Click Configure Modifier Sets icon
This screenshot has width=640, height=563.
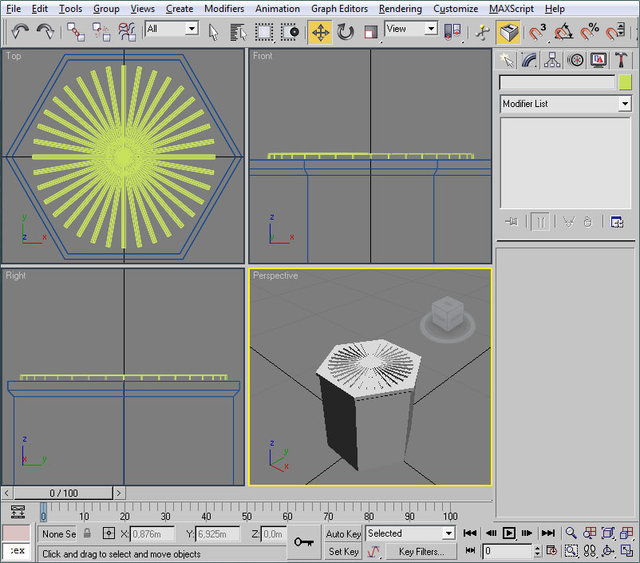617,222
